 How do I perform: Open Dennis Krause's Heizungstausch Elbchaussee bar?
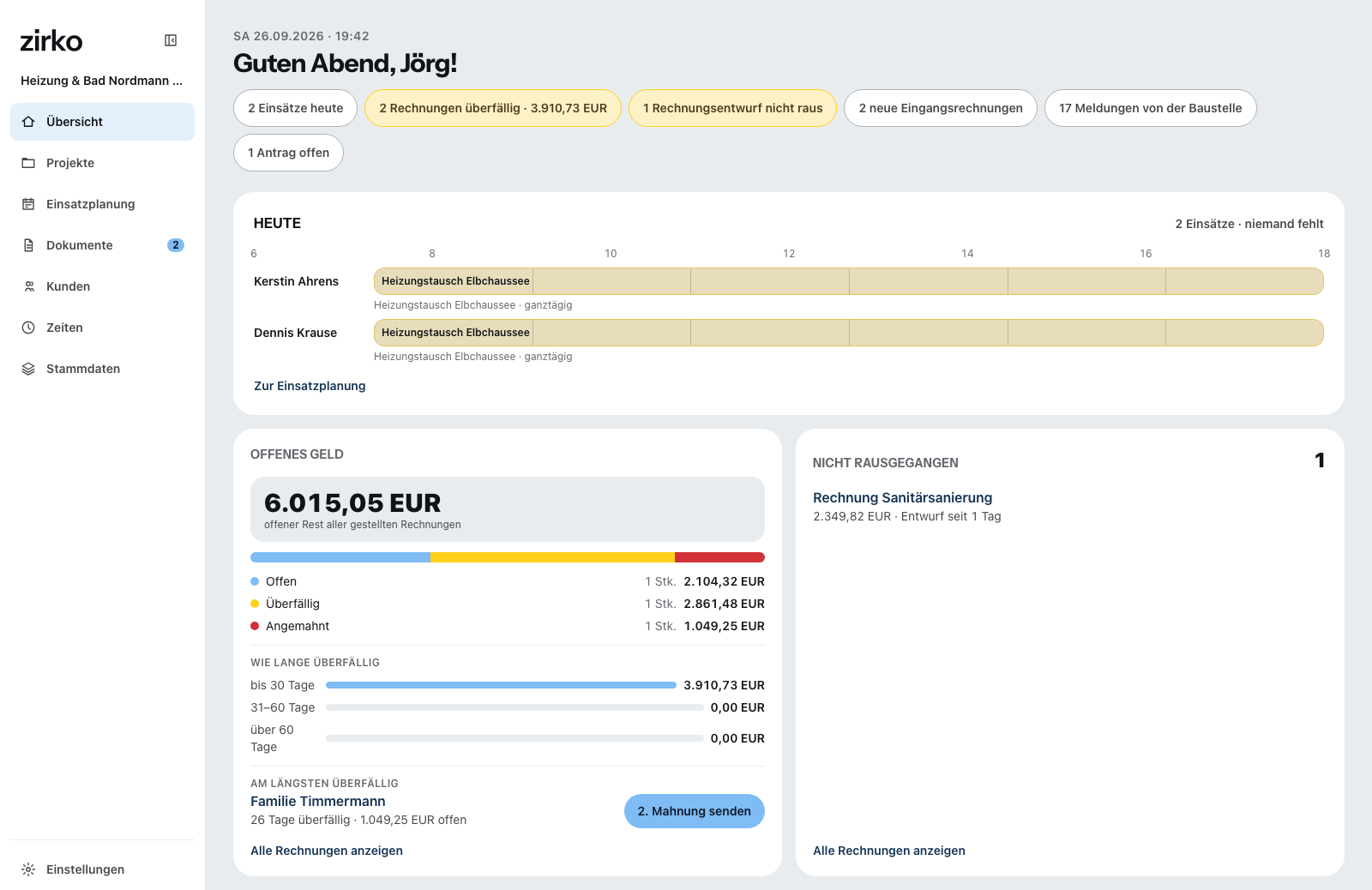(848, 333)
